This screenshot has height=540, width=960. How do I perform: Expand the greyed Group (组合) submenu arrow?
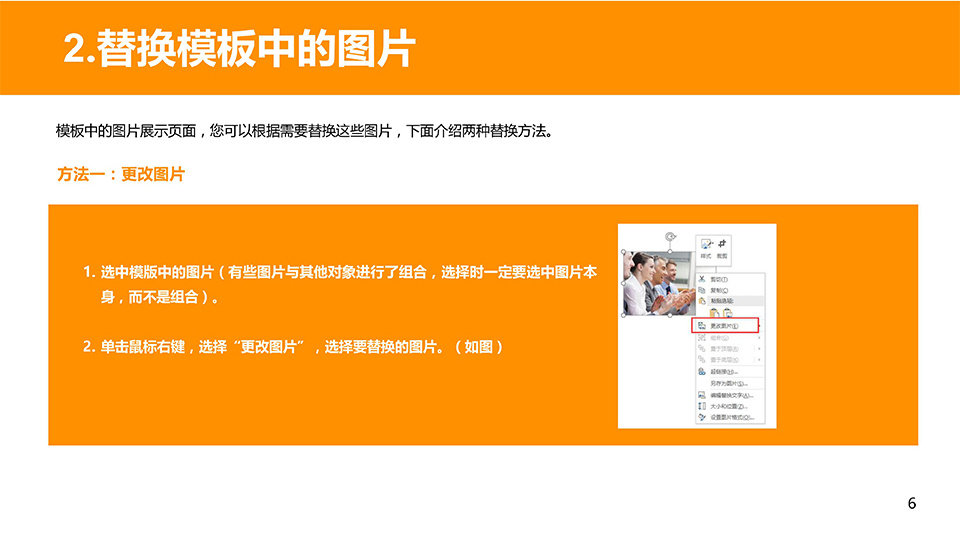point(760,337)
